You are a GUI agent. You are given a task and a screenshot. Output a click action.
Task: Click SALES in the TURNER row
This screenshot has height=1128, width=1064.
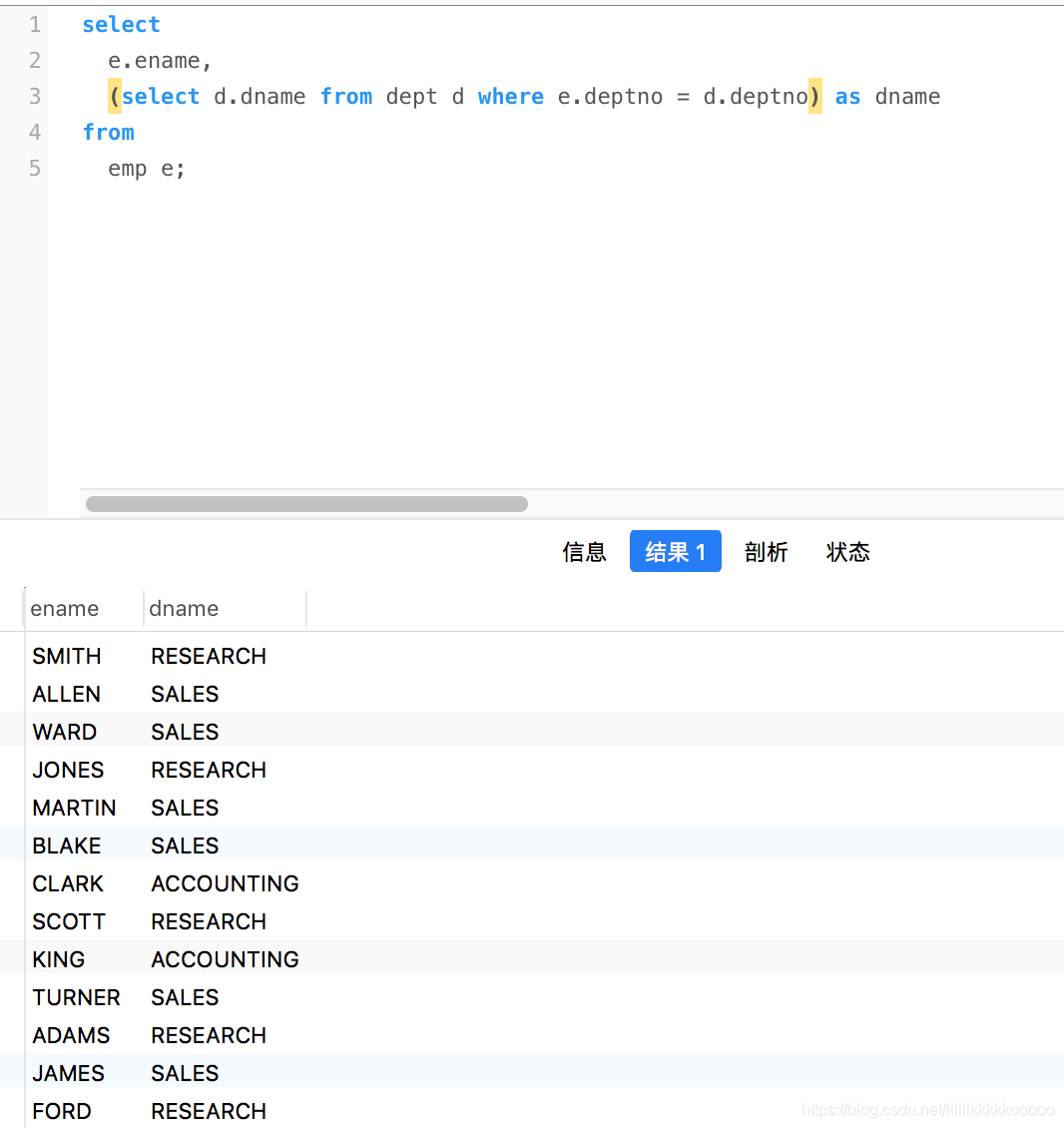tap(185, 997)
